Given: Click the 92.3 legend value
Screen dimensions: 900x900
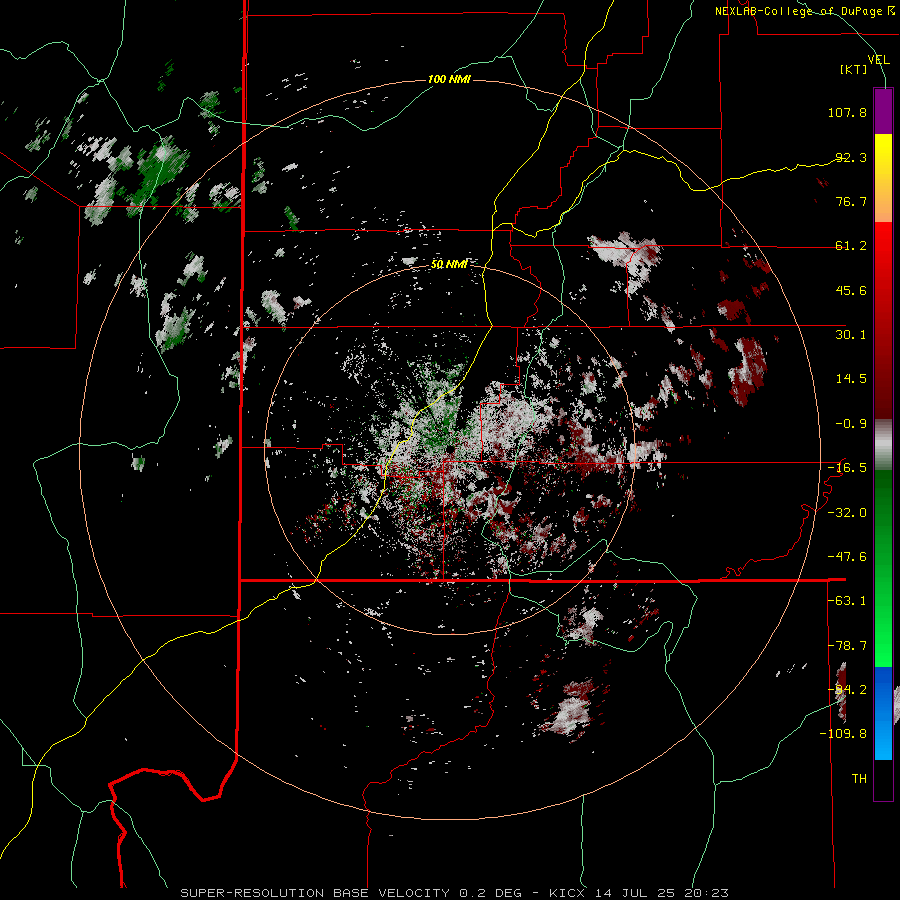Looking at the screenshot, I should click(x=851, y=157).
